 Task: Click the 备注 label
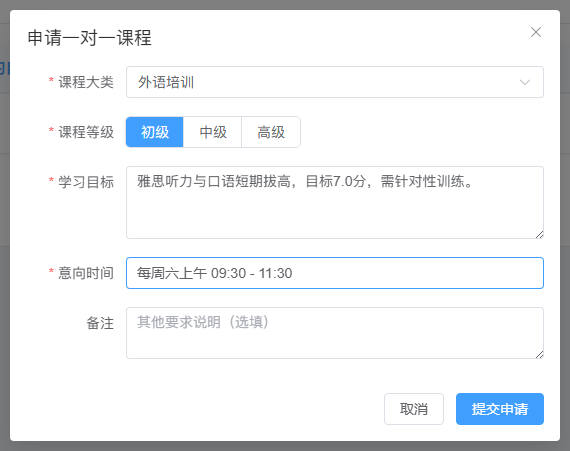(x=100, y=323)
